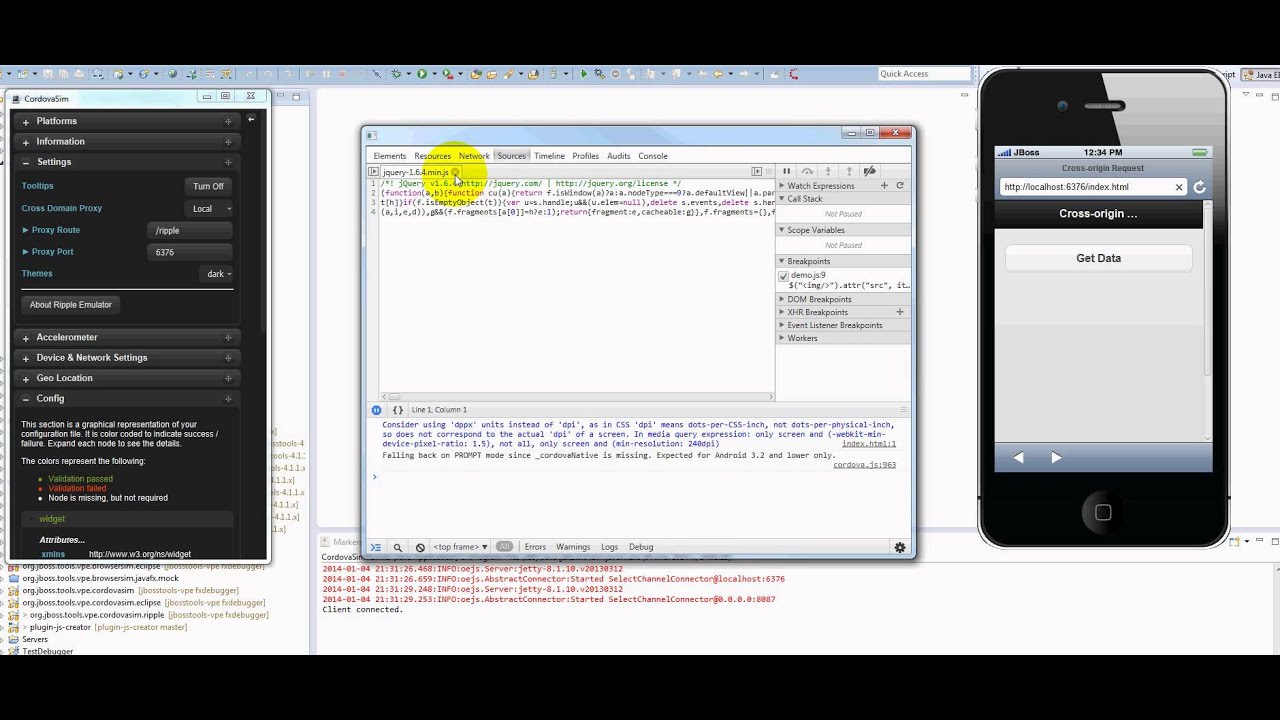Select the All console filter

coord(504,547)
